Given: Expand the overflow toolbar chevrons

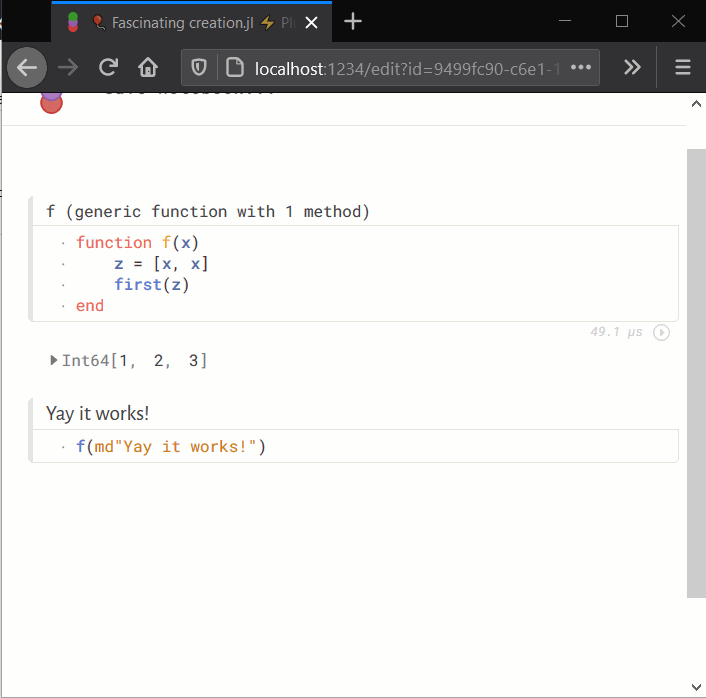Looking at the screenshot, I should [632, 68].
